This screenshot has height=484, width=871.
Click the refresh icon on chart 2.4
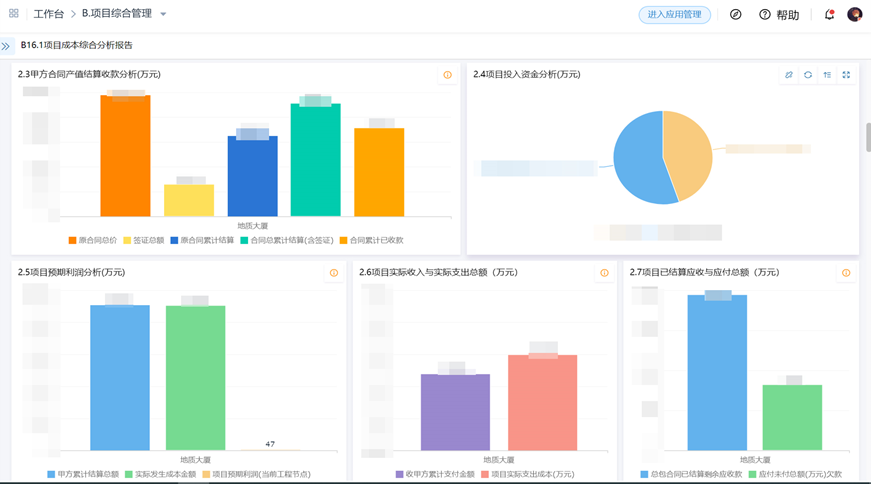(808, 75)
